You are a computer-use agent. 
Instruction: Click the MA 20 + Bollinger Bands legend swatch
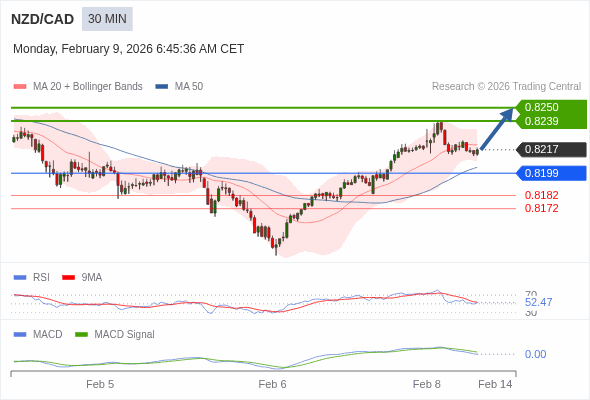pyautogui.click(x=20, y=87)
